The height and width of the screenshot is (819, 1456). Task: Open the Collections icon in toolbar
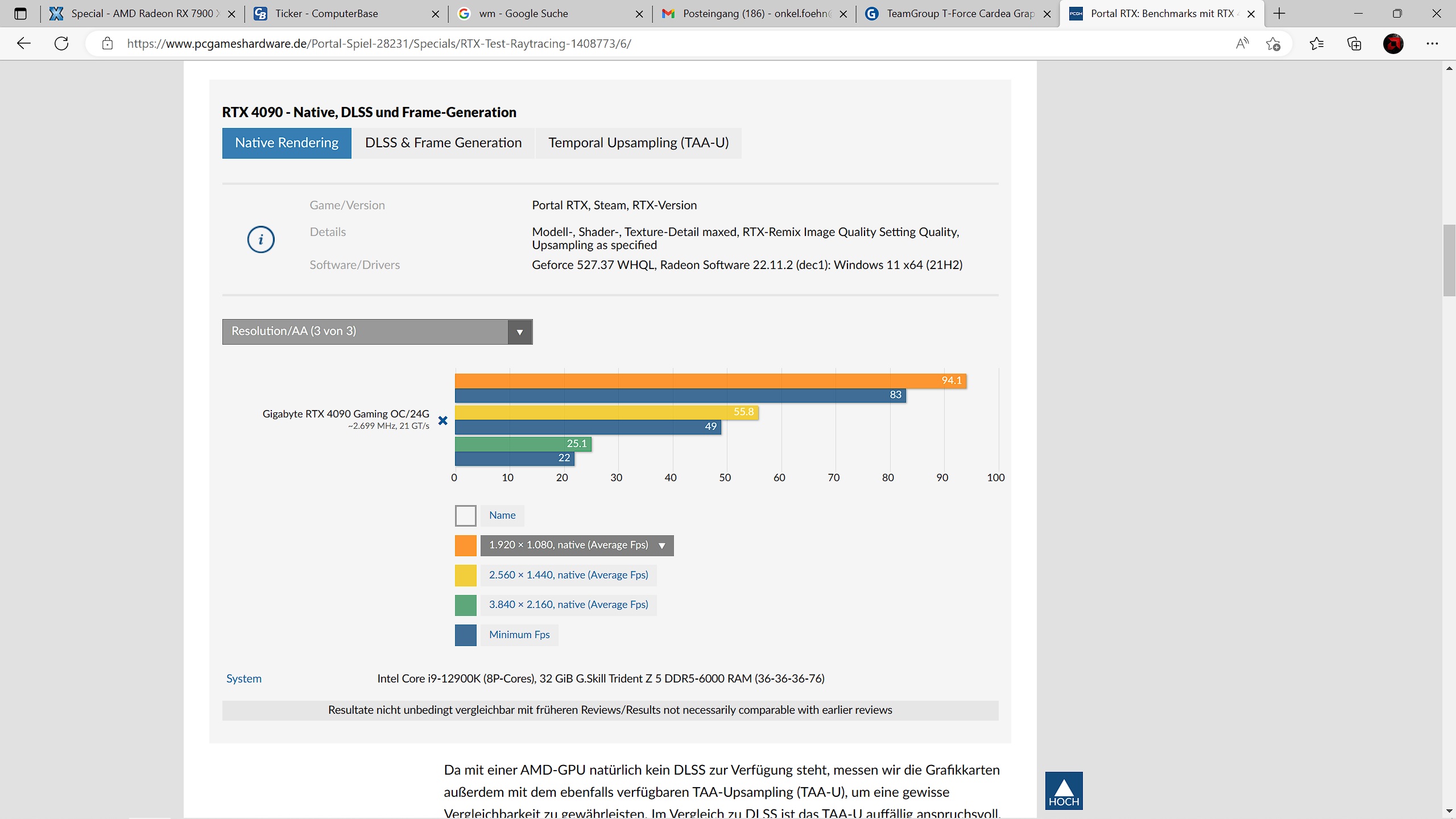coord(1355,43)
